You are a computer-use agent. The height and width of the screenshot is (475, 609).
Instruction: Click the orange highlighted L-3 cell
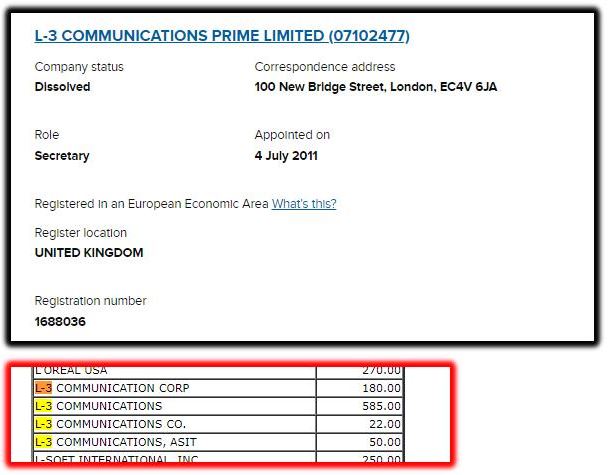[x=43, y=388]
